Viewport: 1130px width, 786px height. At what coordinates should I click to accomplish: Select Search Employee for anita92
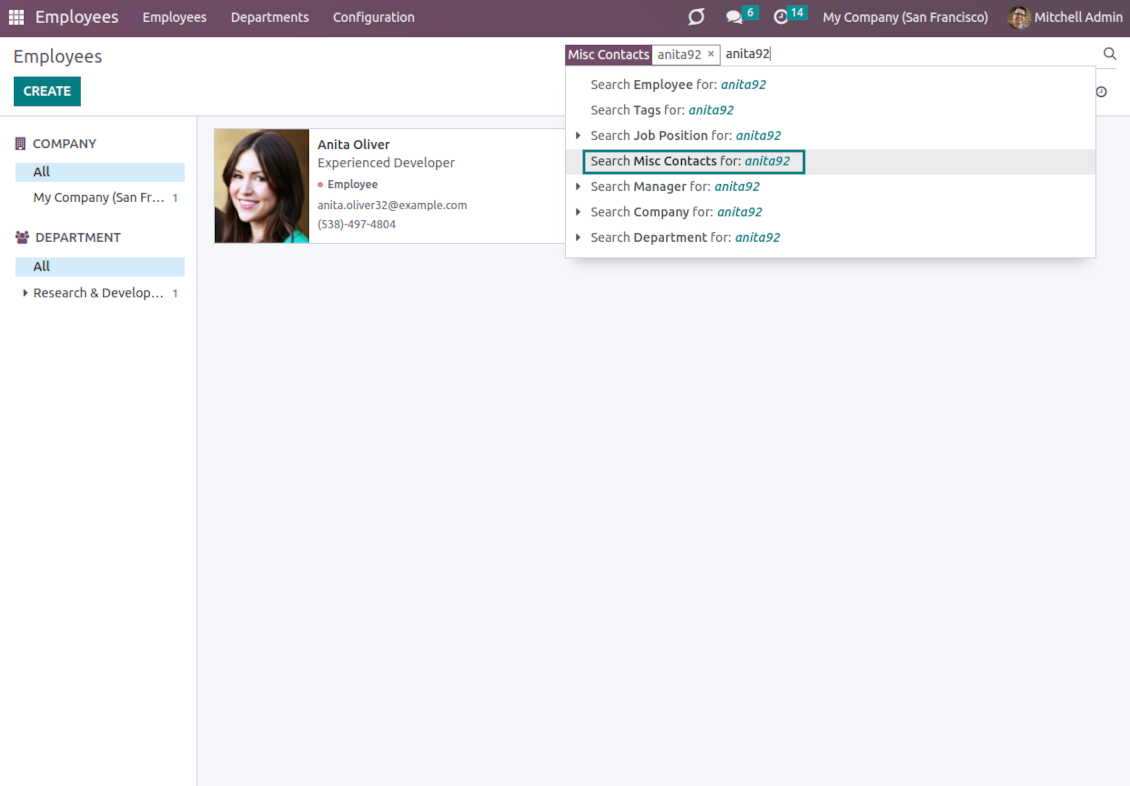(678, 85)
